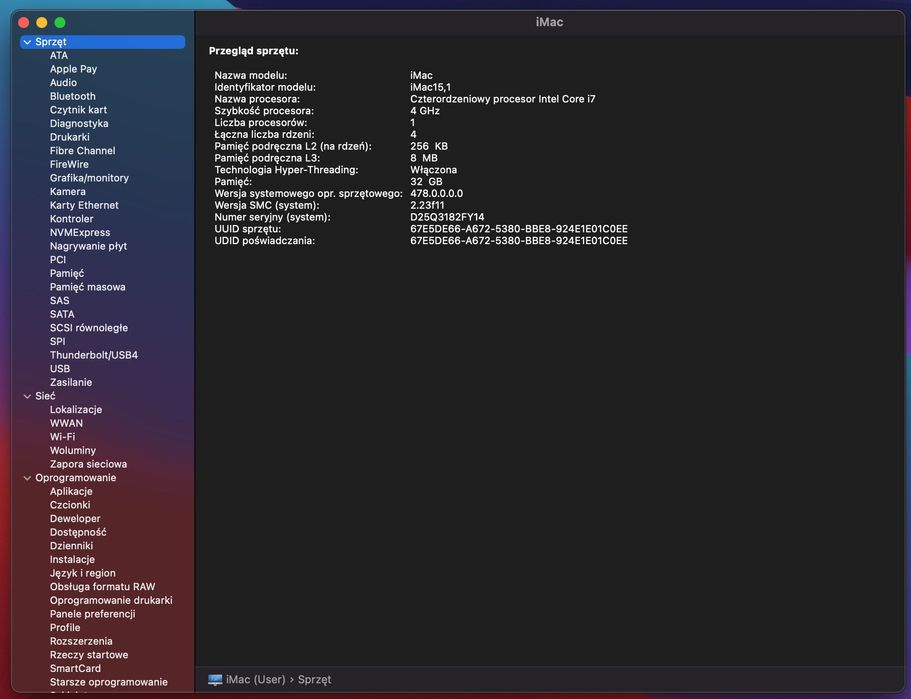Select Sprzęt in the bottom path bar
The height and width of the screenshot is (699, 911).
click(314, 679)
